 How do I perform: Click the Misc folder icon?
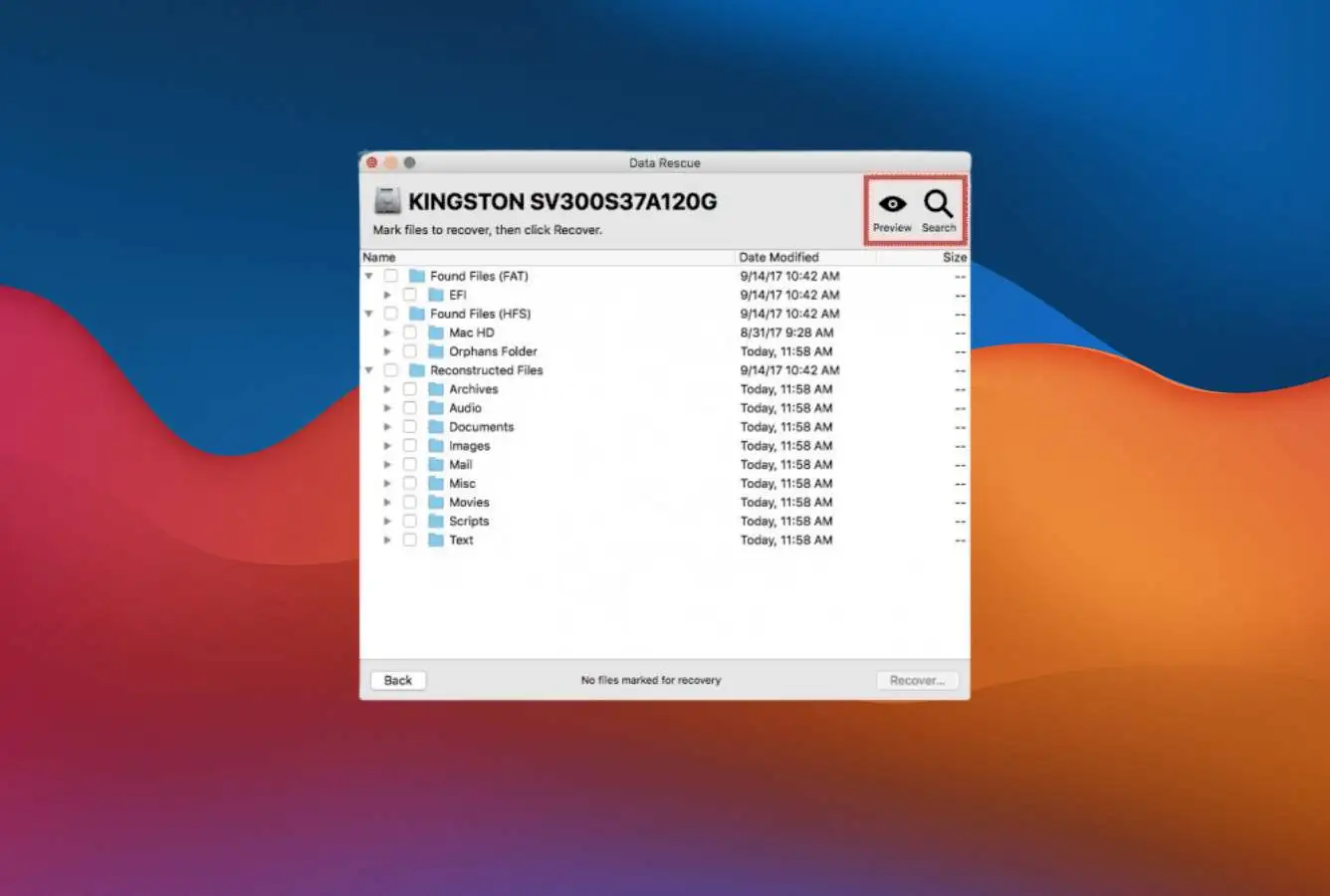tap(436, 484)
